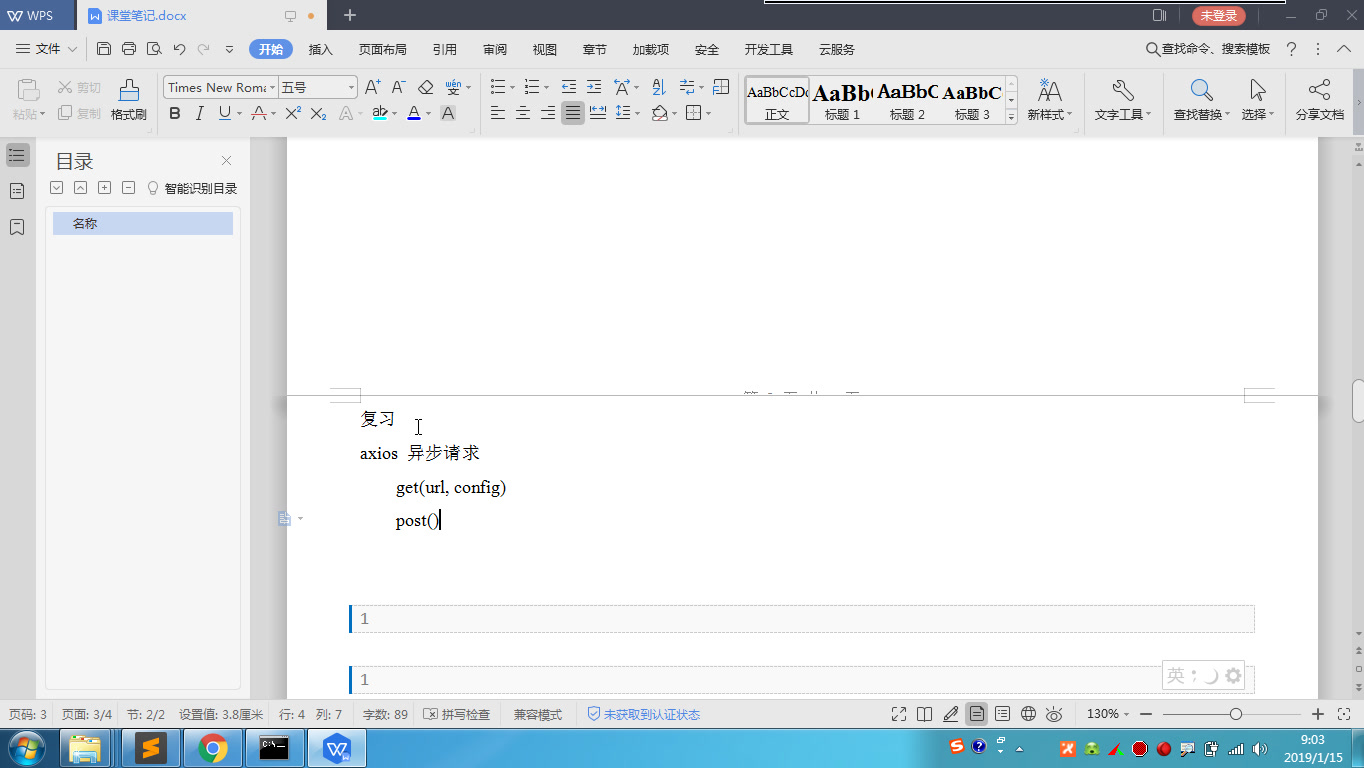Open the font name dropdown

270,88
